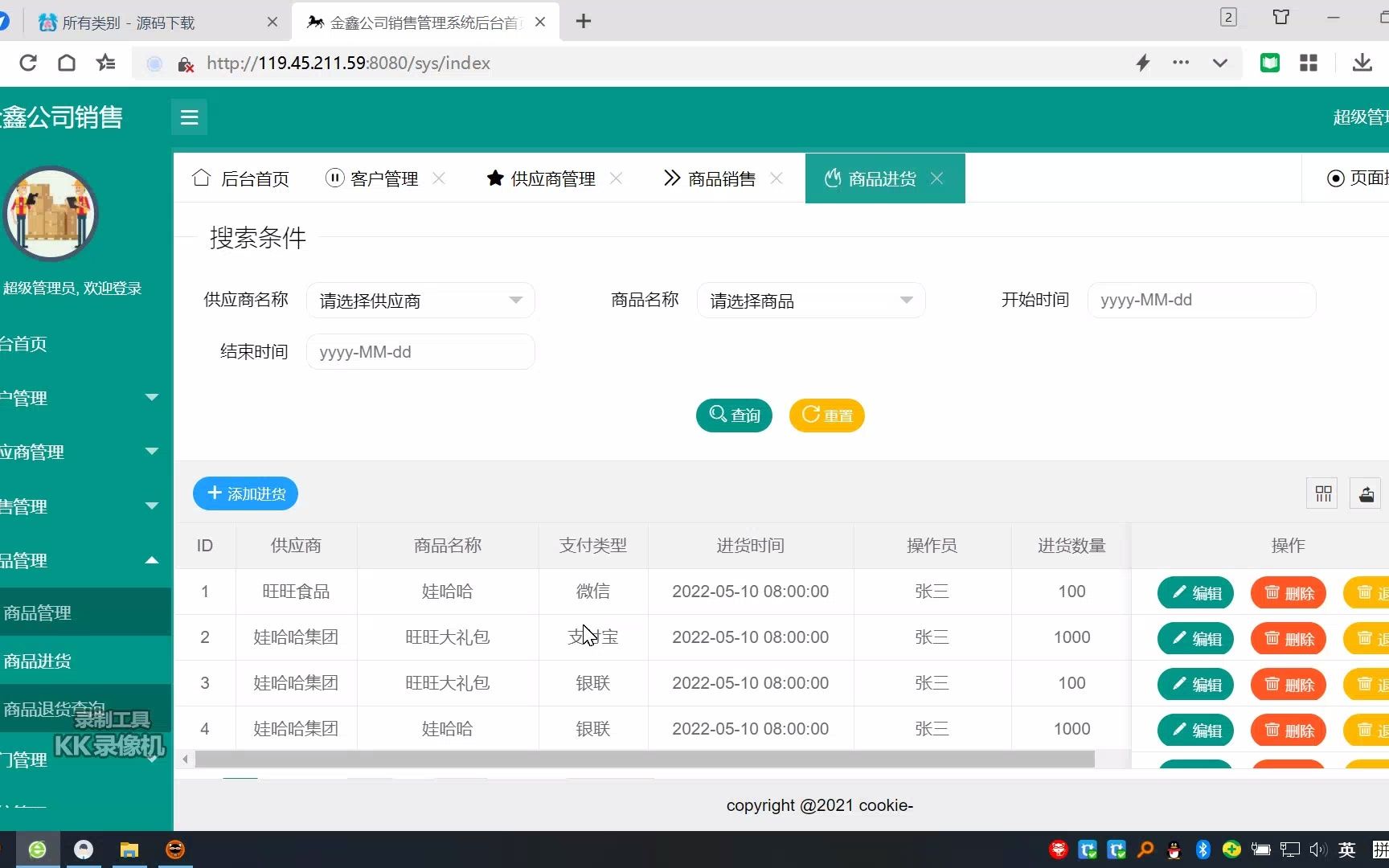Click the 删除 delete icon for 旺旺食品 row
1389x868 pixels.
pyautogui.click(x=1288, y=592)
